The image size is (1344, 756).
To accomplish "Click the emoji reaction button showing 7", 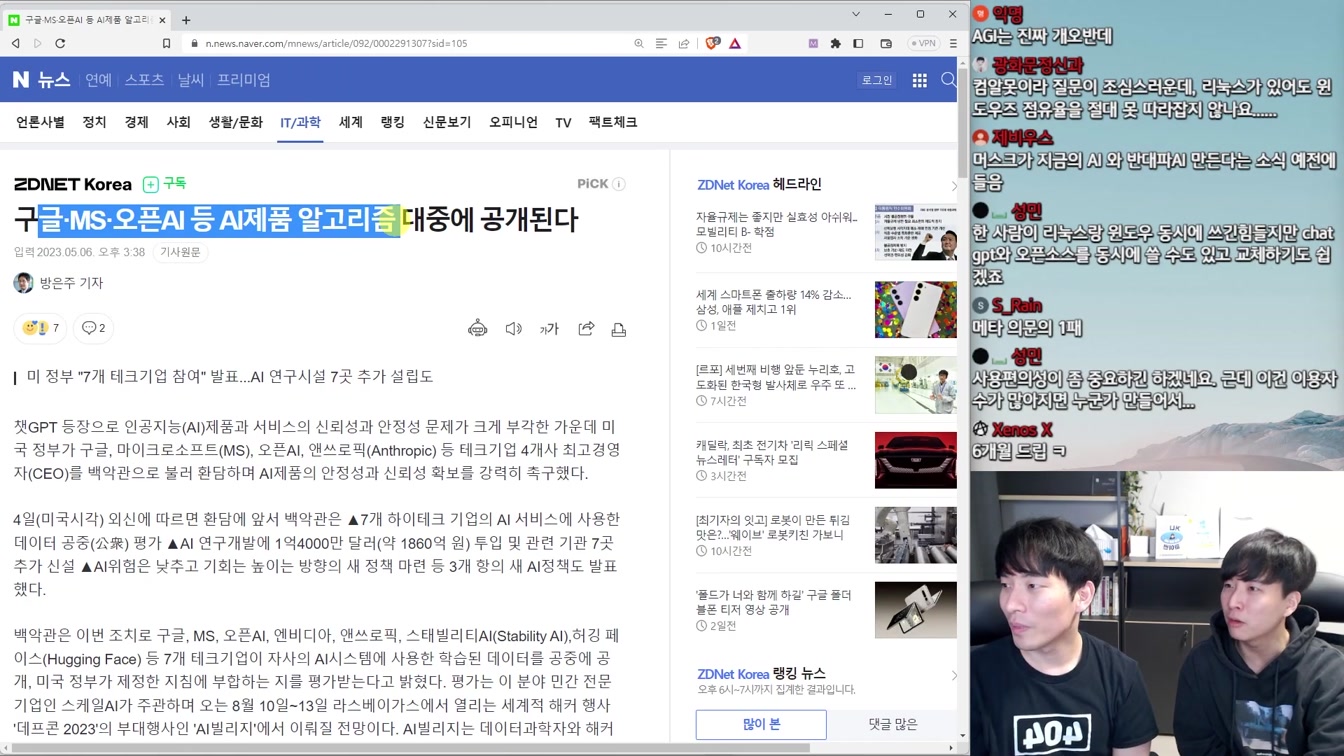I will [40, 328].
